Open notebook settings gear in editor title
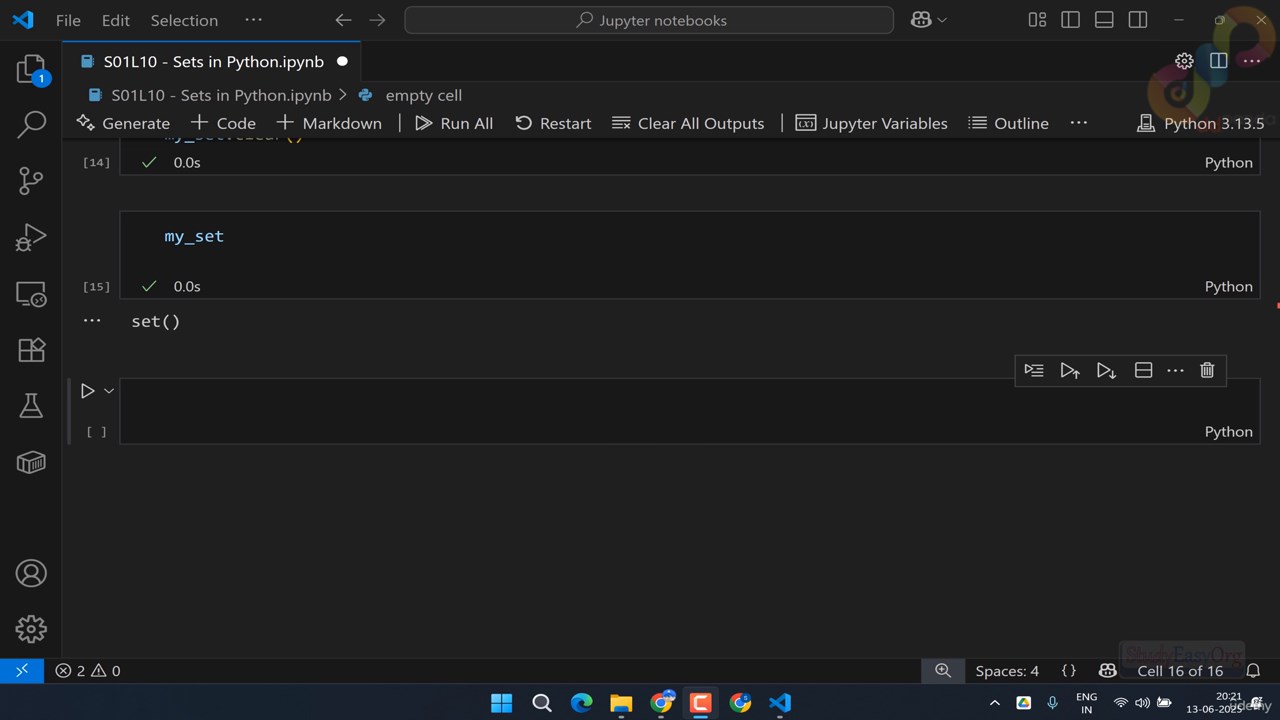 (1184, 61)
